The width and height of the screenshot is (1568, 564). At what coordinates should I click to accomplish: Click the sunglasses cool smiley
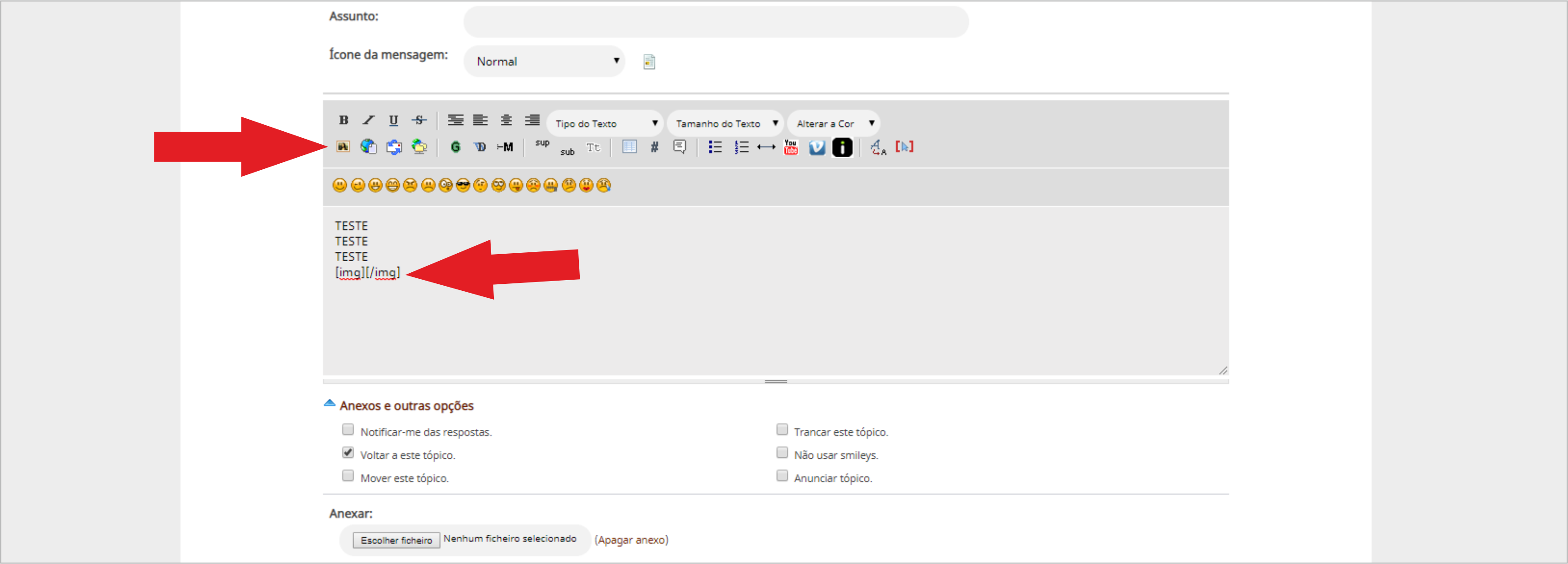click(x=463, y=186)
